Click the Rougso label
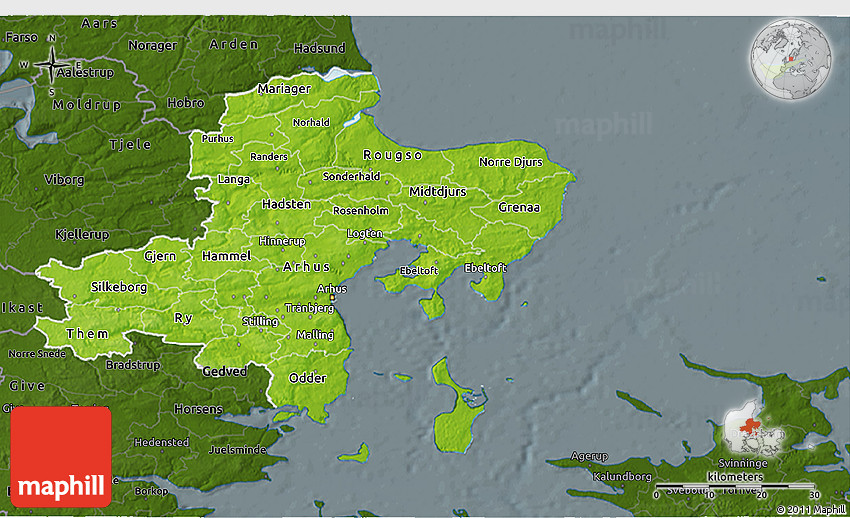The height and width of the screenshot is (518, 850). (392, 155)
